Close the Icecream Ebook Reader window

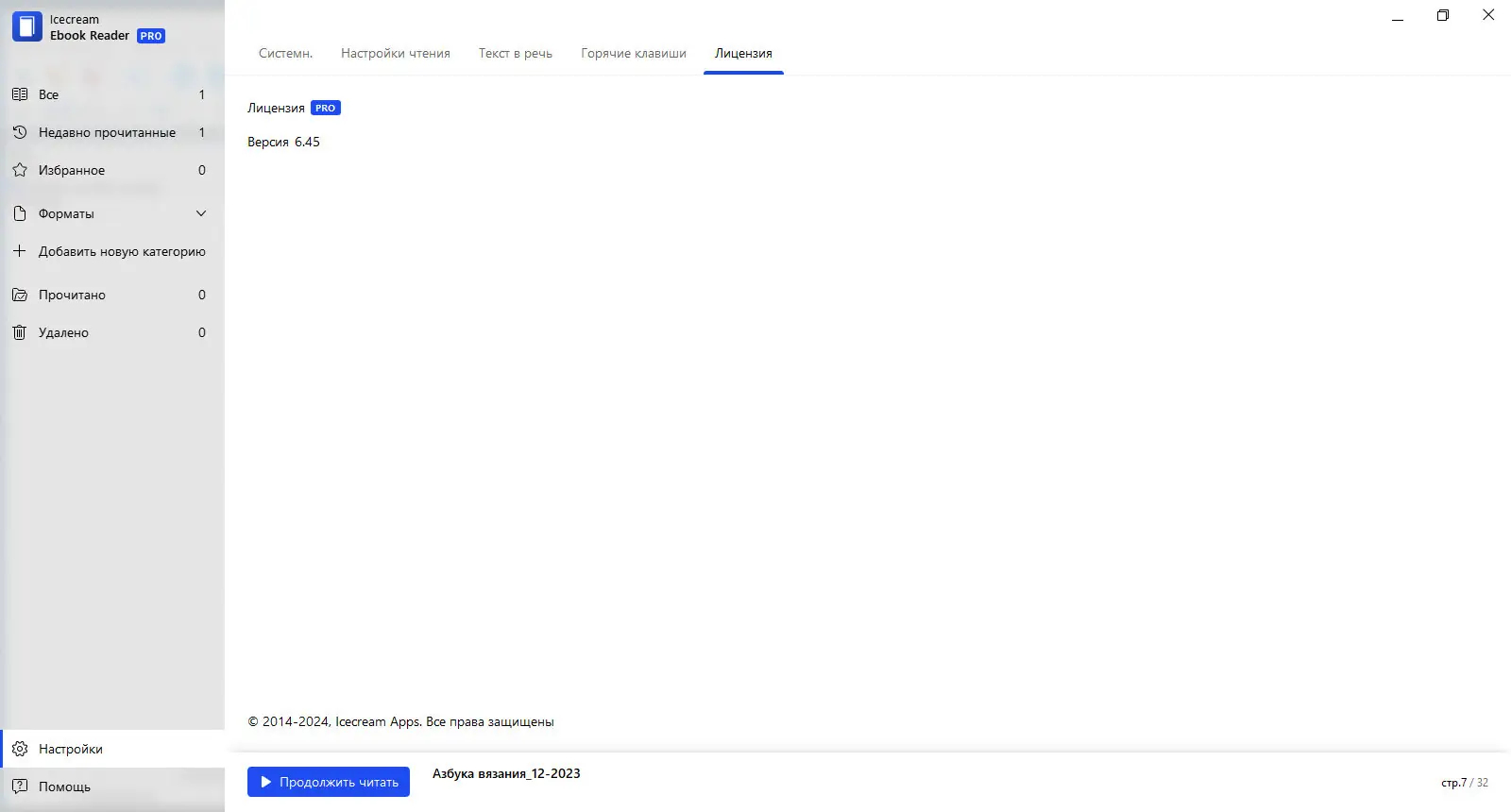[1488, 15]
